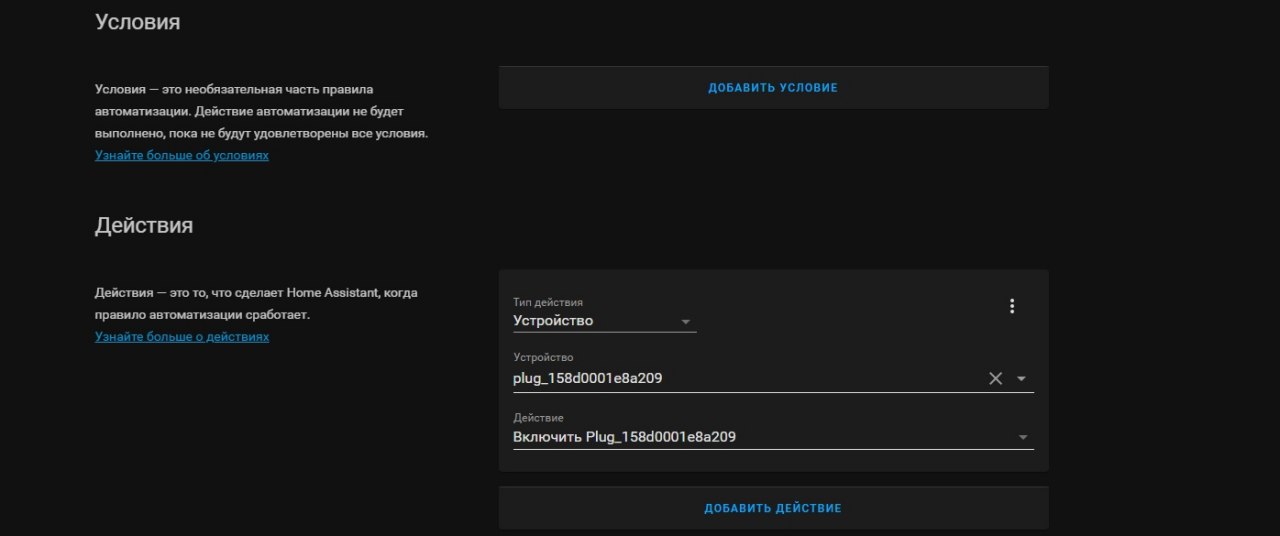Open the Узнайте больше о действиях link
Viewport: 1280px width, 536px height.
click(x=182, y=337)
